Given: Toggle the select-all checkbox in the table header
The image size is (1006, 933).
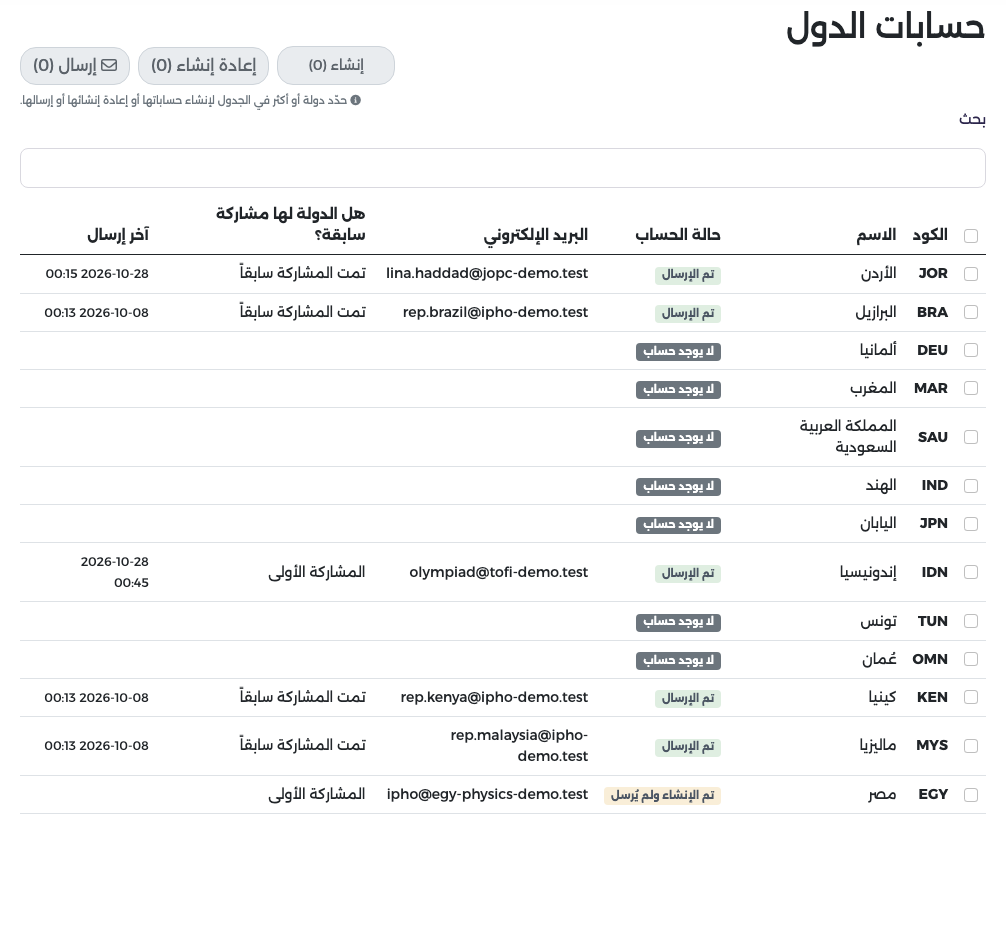Looking at the screenshot, I should pos(971,235).
